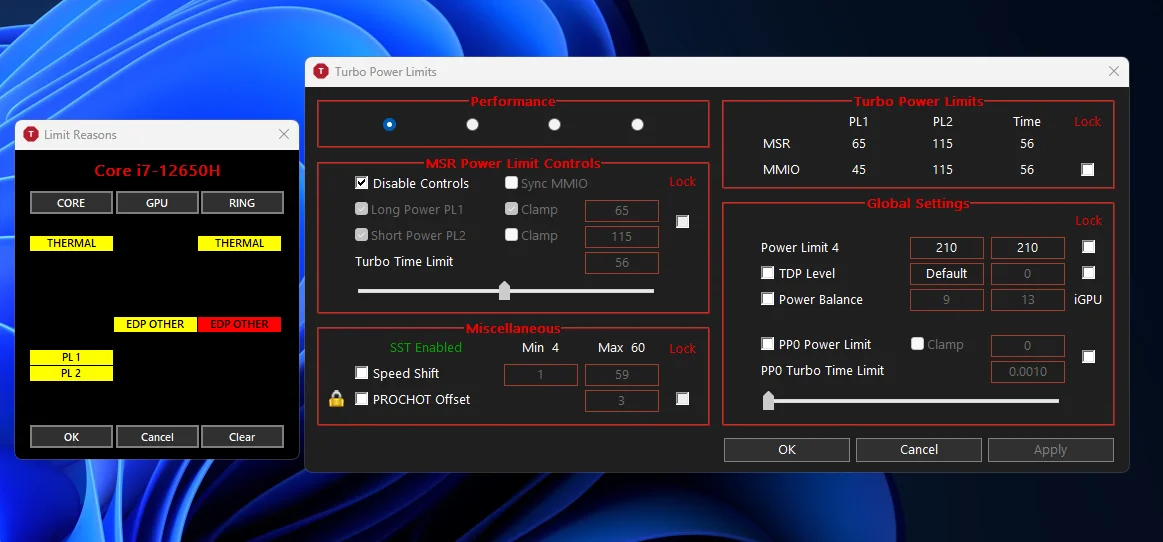Select the fourth Performance radio option
This screenshot has width=1163, height=542.
(637, 125)
